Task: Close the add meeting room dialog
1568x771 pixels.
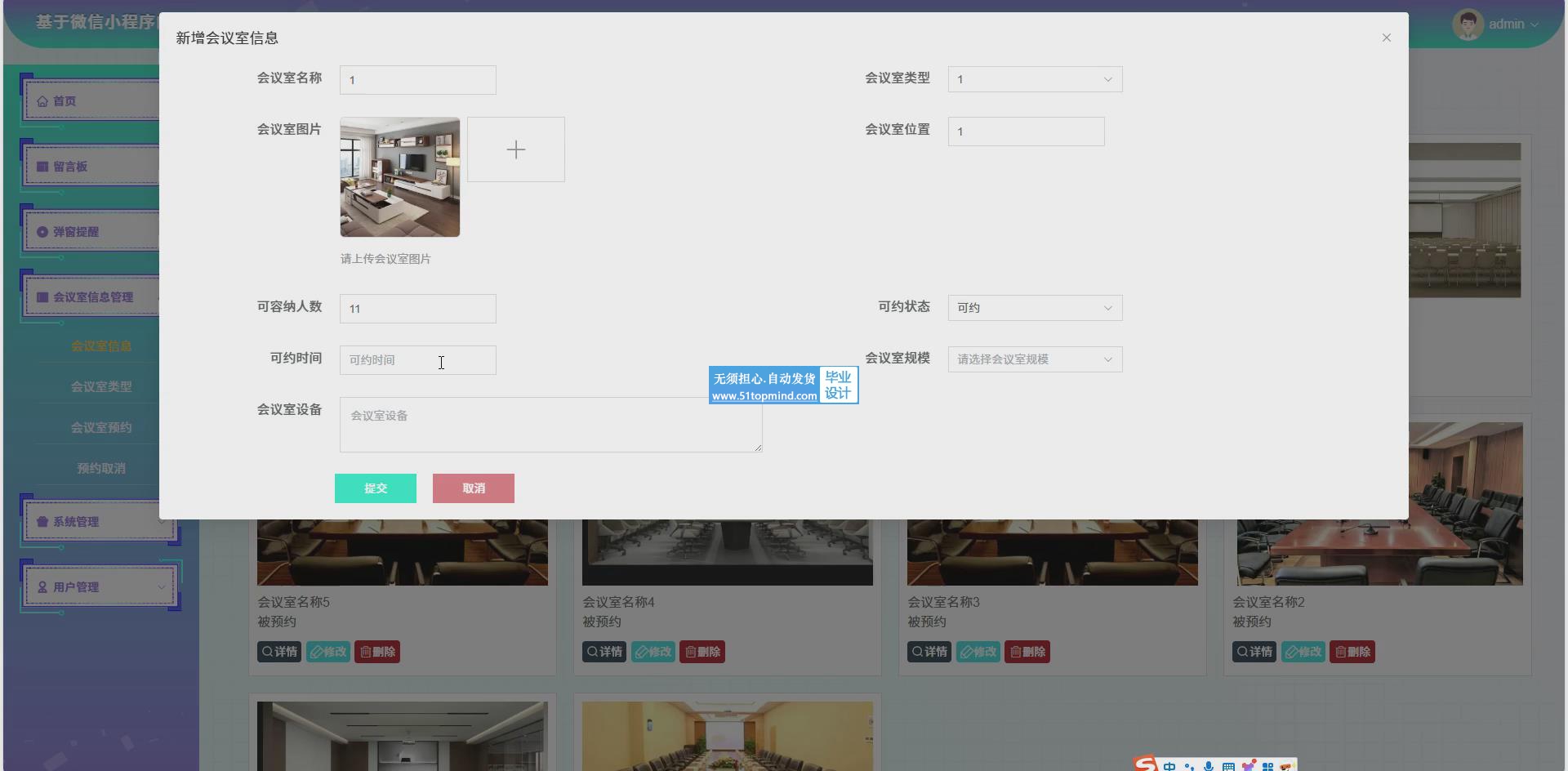Action: tap(1386, 38)
